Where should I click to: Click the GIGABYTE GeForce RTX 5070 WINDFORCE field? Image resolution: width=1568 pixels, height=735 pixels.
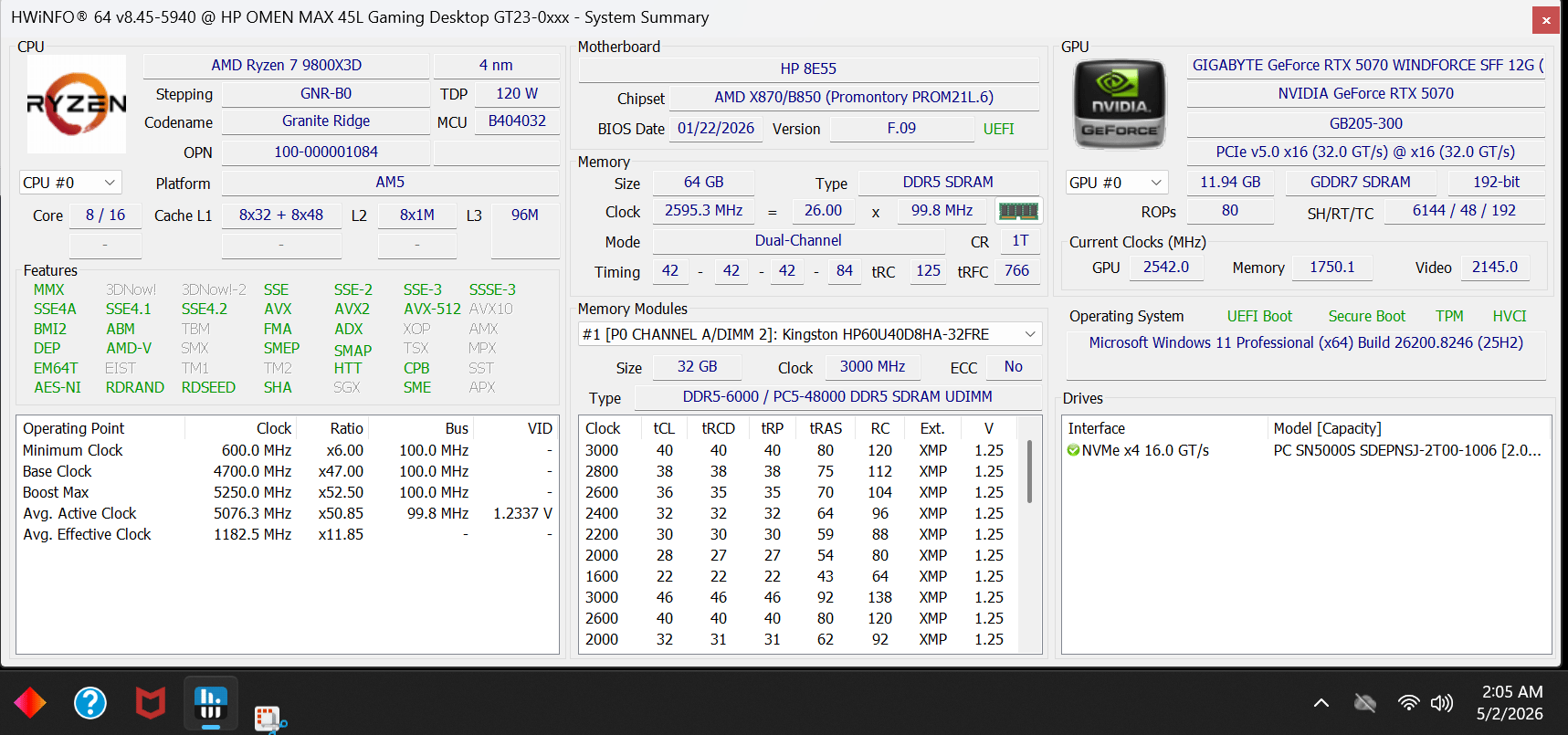pos(1366,66)
